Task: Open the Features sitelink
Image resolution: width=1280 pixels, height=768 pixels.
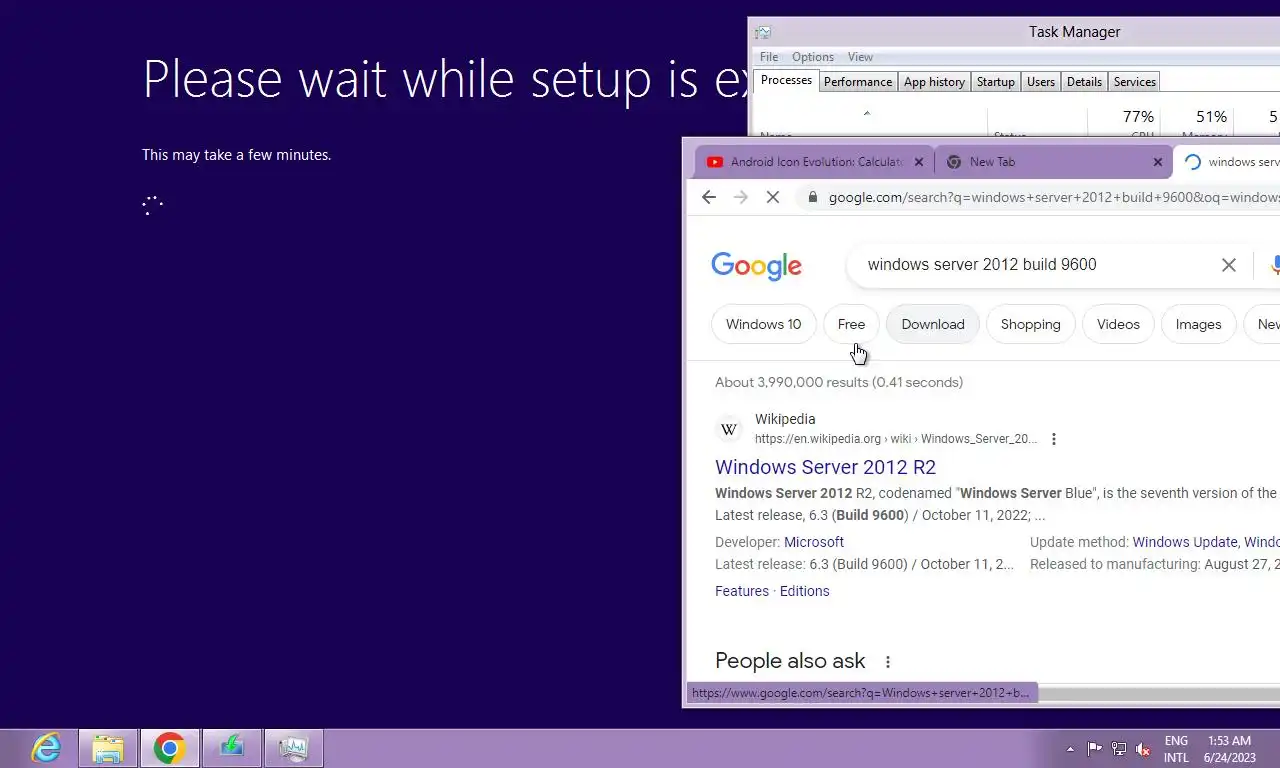Action: tap(742, 591)
